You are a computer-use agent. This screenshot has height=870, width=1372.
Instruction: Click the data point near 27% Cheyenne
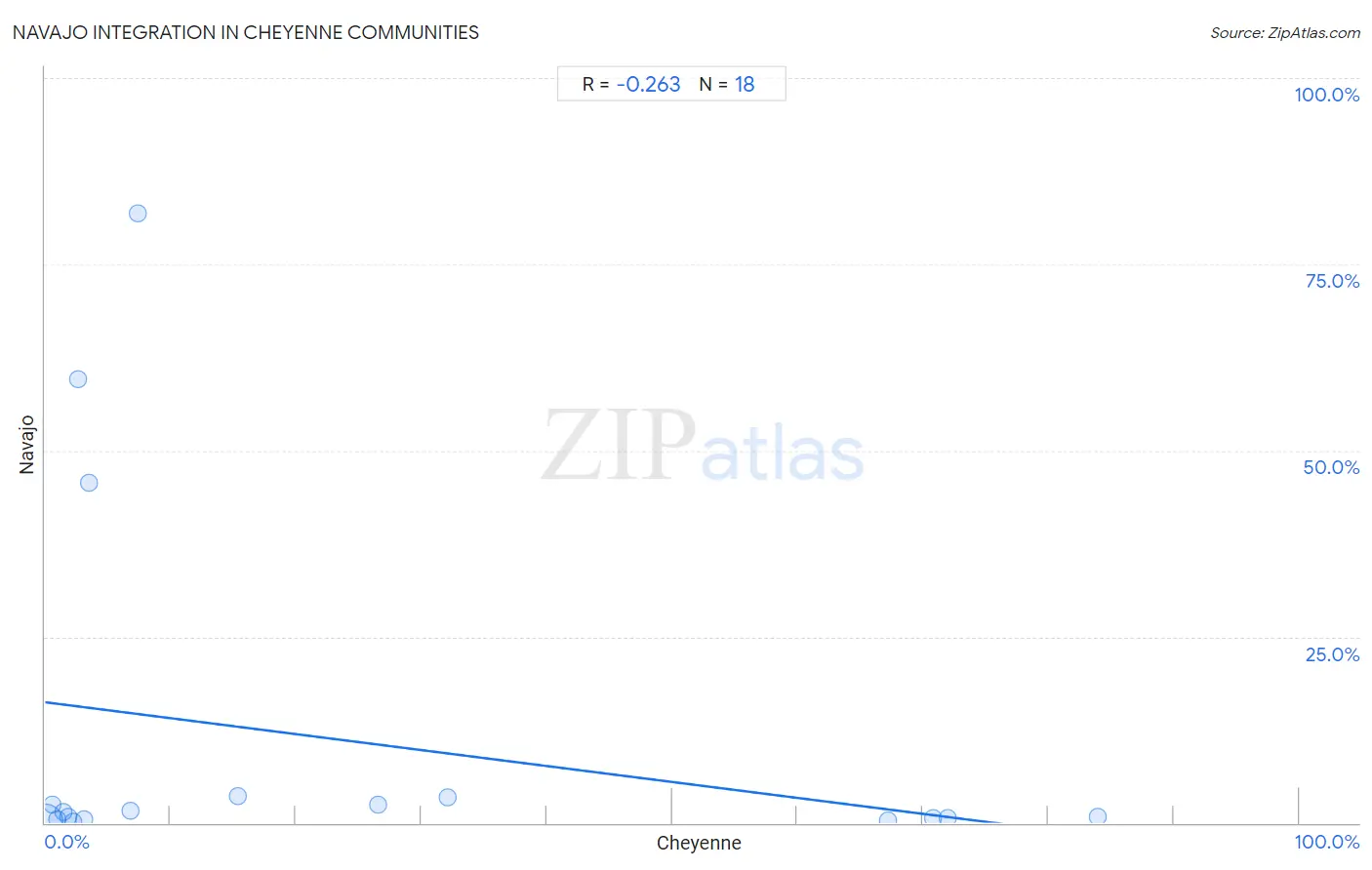click(379, 805)
